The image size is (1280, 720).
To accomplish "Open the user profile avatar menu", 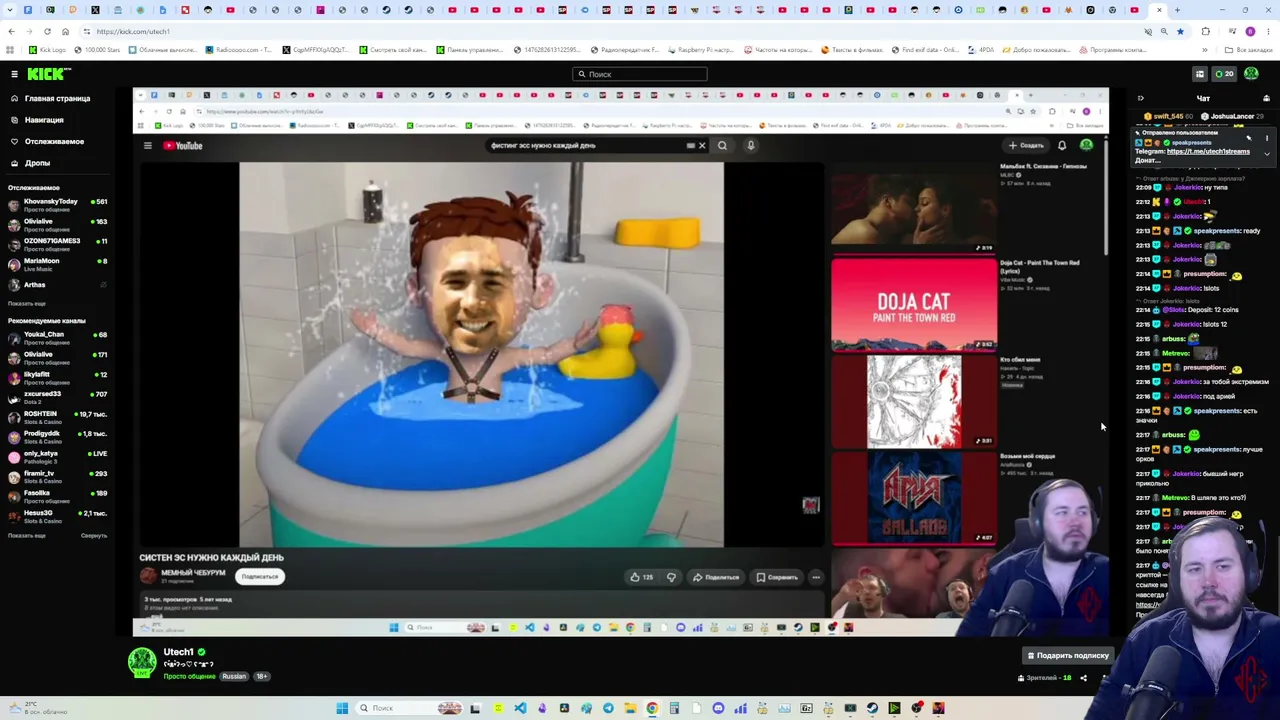I will tap(1251, 74).
